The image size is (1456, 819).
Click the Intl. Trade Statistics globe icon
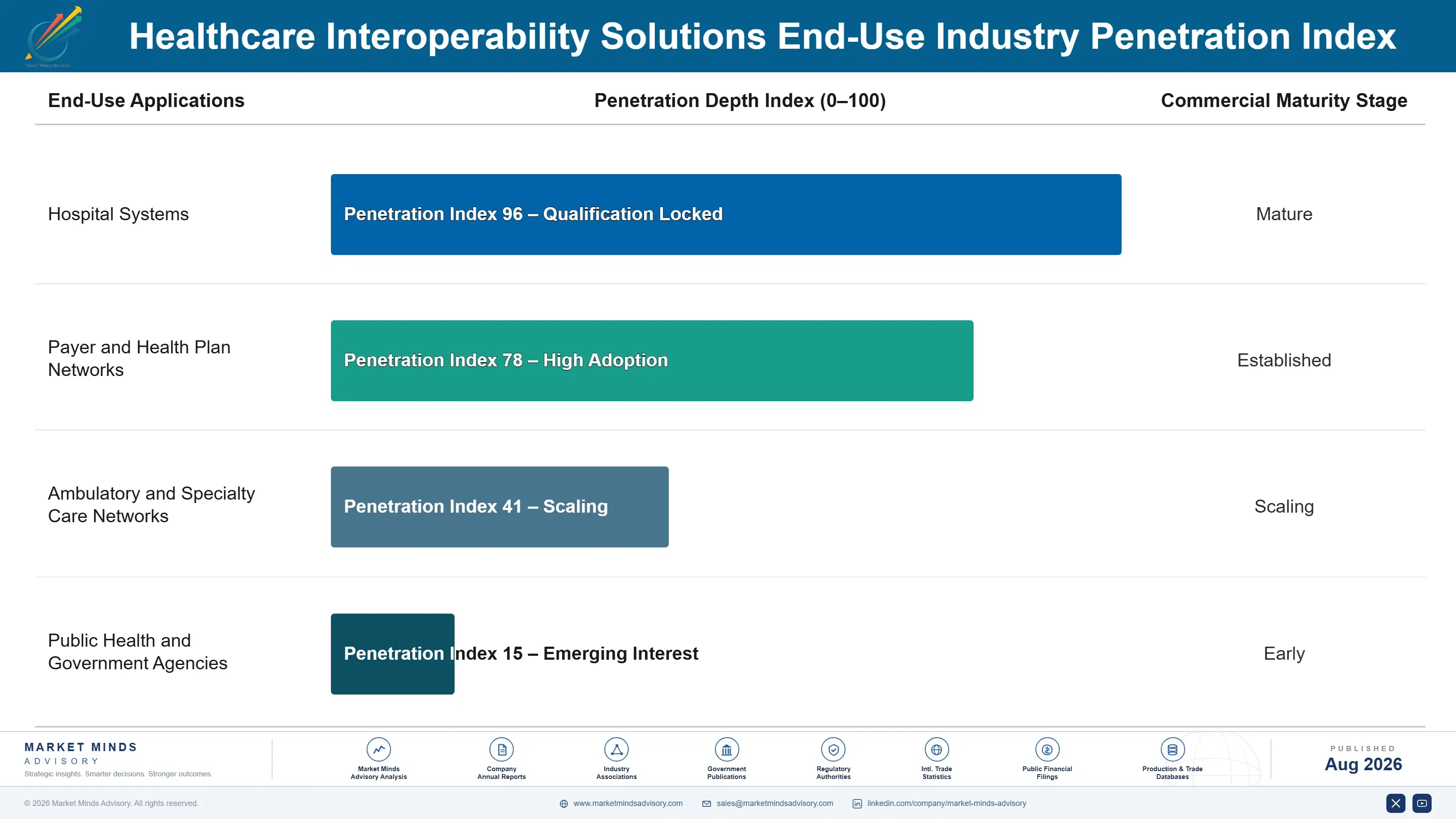[937, 749]
